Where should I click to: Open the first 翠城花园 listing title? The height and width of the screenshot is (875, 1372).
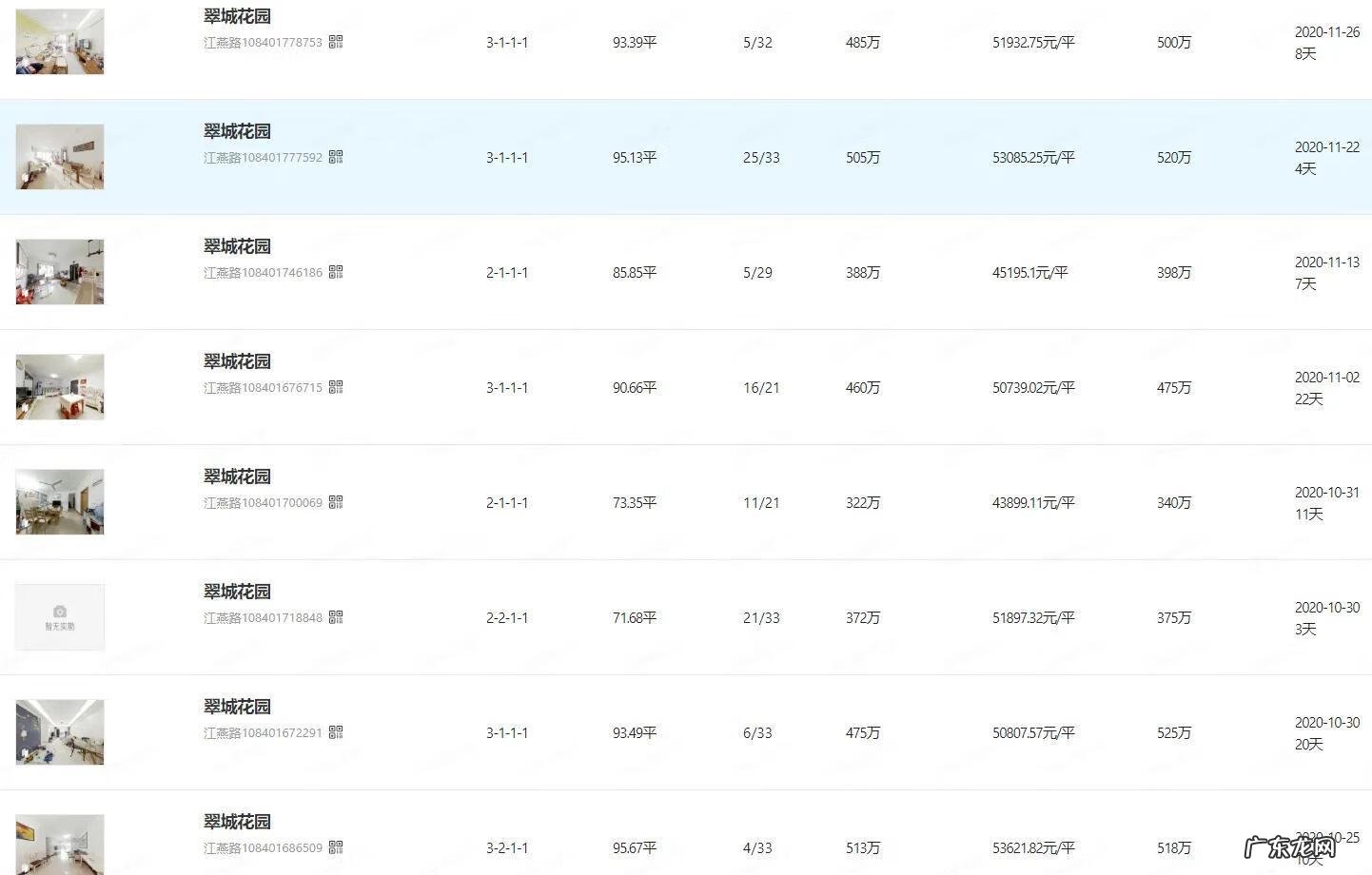[x=236, y=15]
